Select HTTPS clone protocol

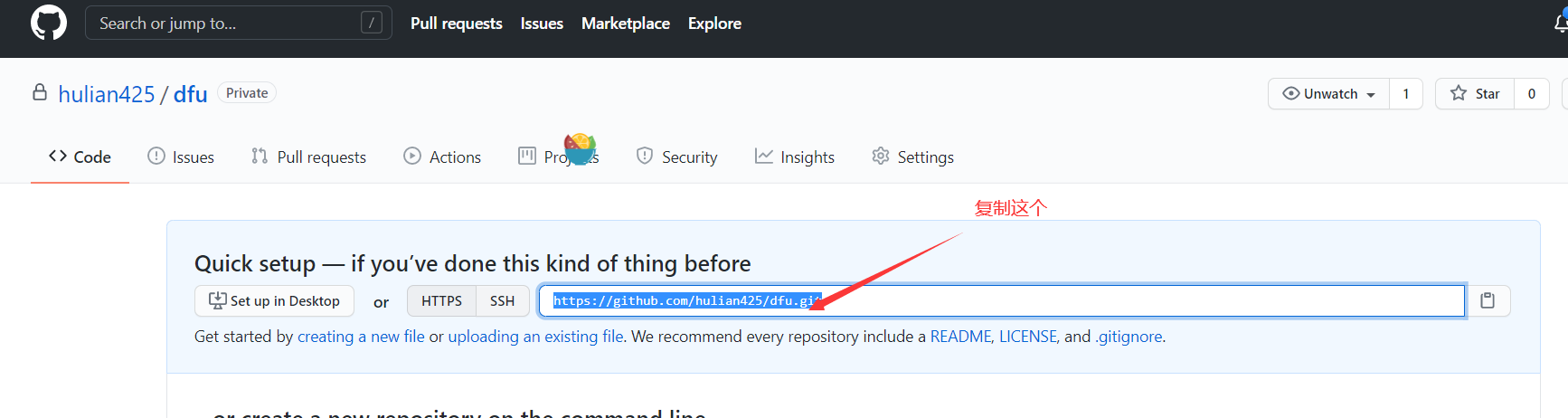coord(441,300)
